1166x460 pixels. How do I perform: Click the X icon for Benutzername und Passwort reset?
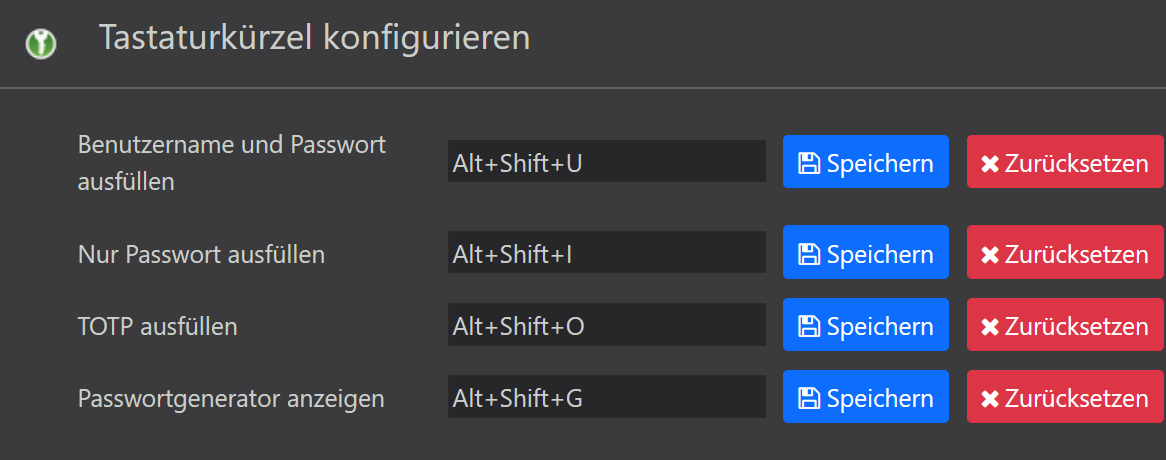[990, 164]
